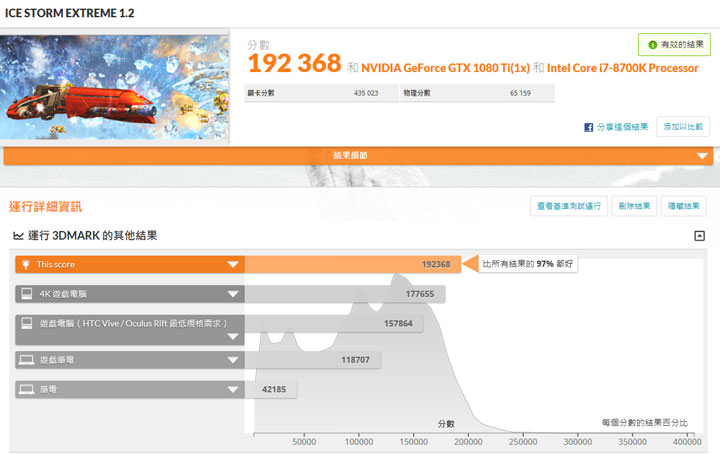Collapse the 3DMARK results section with the square arrow
Image resolution: width=720 pixels, height=454 pixels.
[699, 236]
